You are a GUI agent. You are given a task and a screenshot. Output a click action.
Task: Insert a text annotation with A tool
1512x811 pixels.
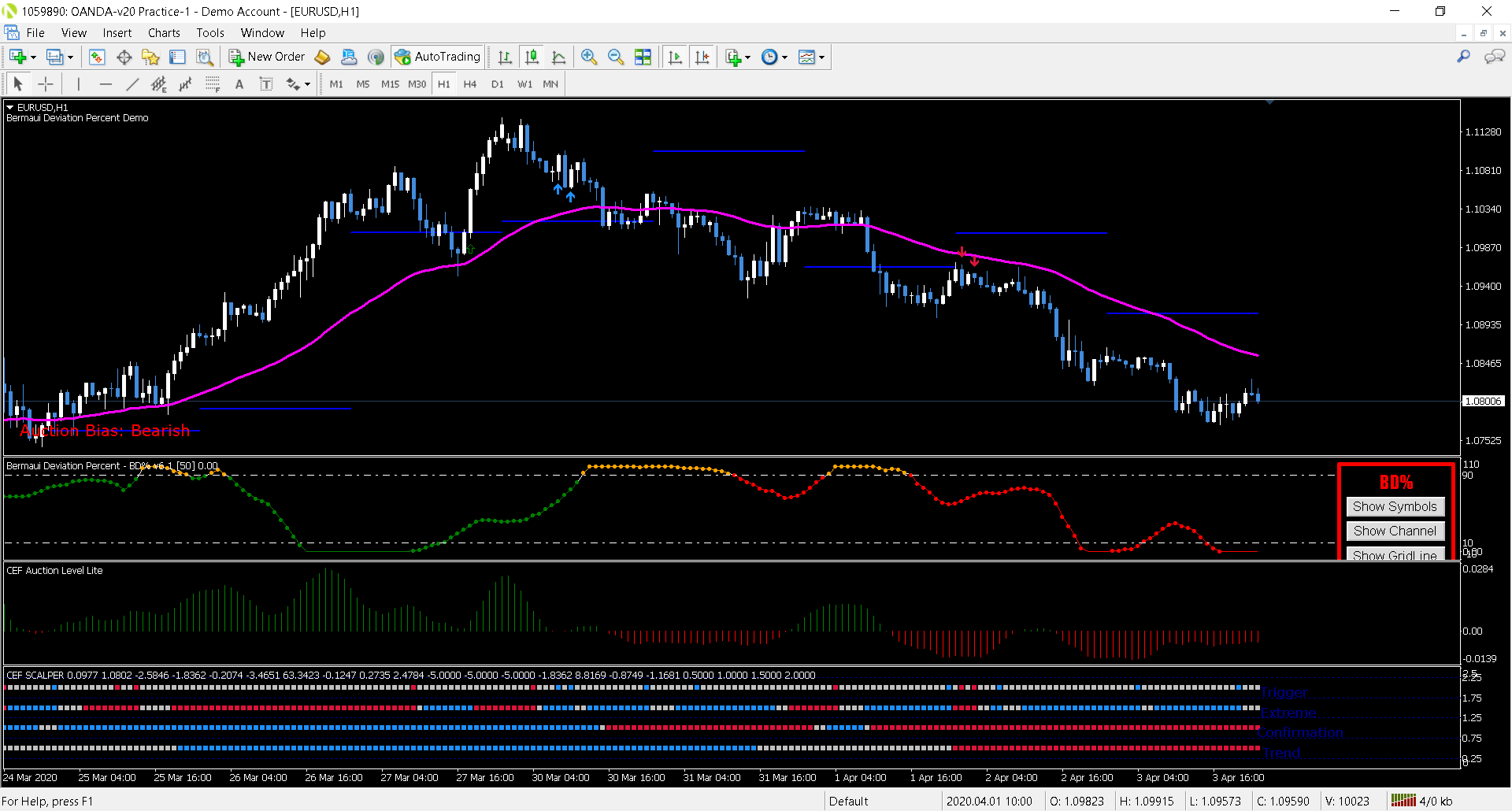tap(239, 84)
